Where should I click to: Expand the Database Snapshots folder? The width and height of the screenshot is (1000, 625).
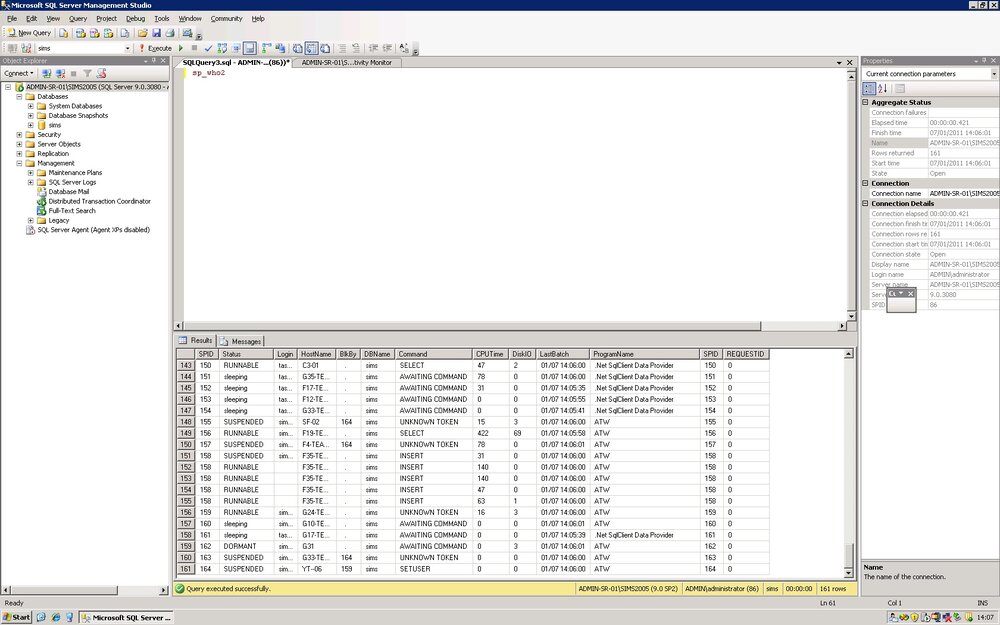[31, 115]
